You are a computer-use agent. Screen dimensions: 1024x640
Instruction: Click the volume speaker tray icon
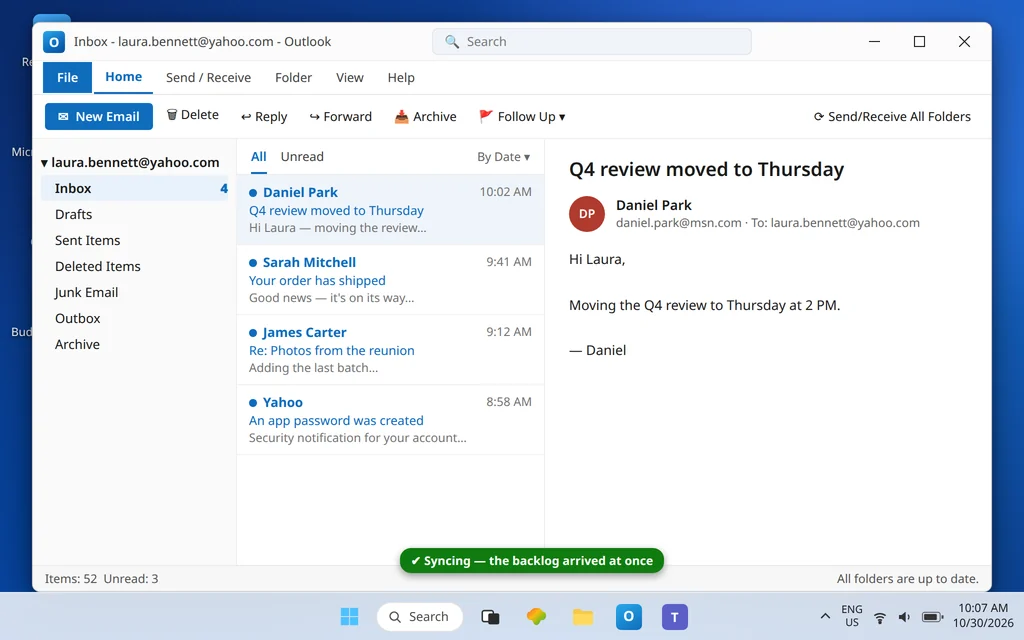coord(904,617)
